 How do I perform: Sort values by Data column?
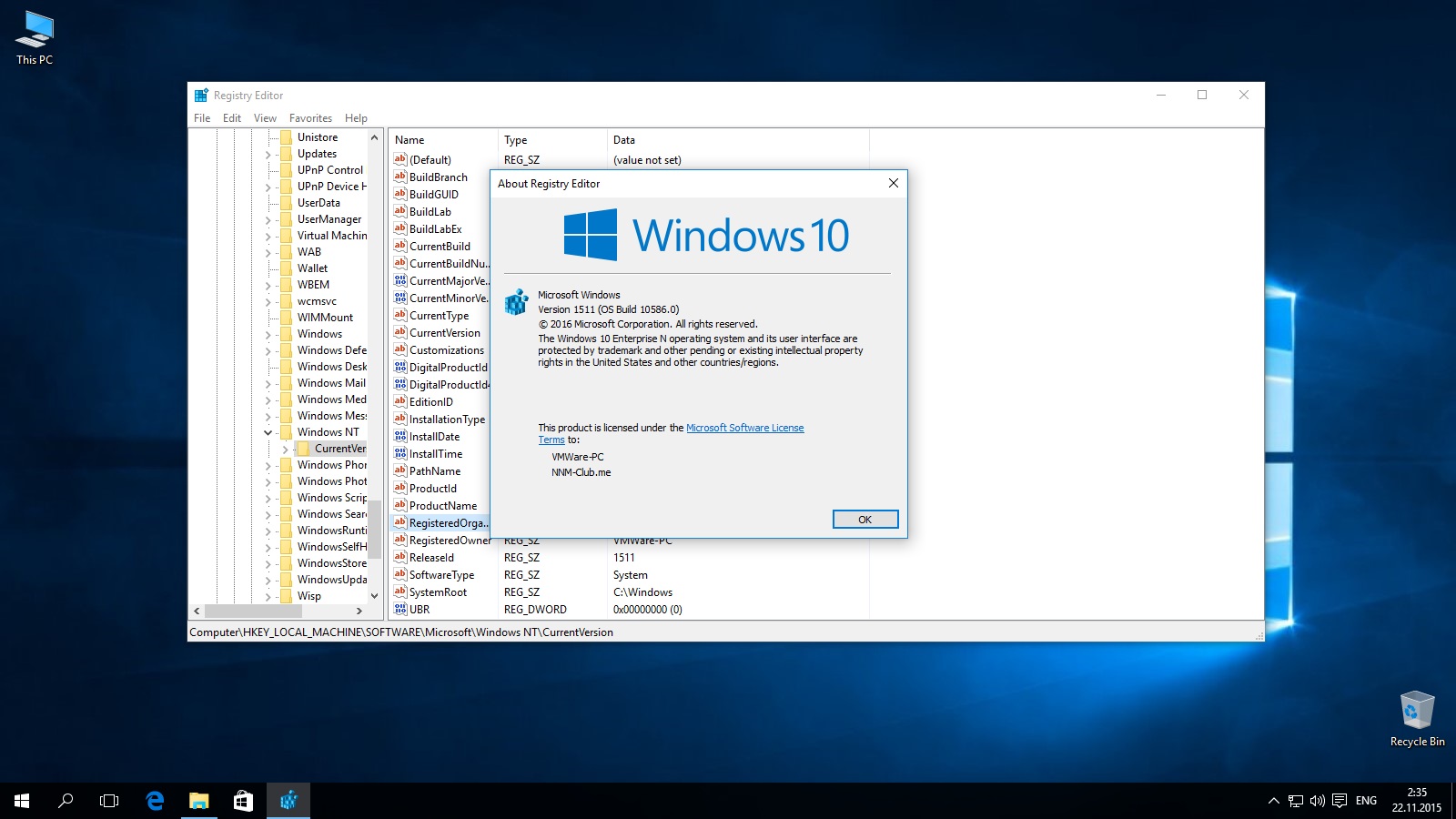pyautogui.click(x=738, y=140)
